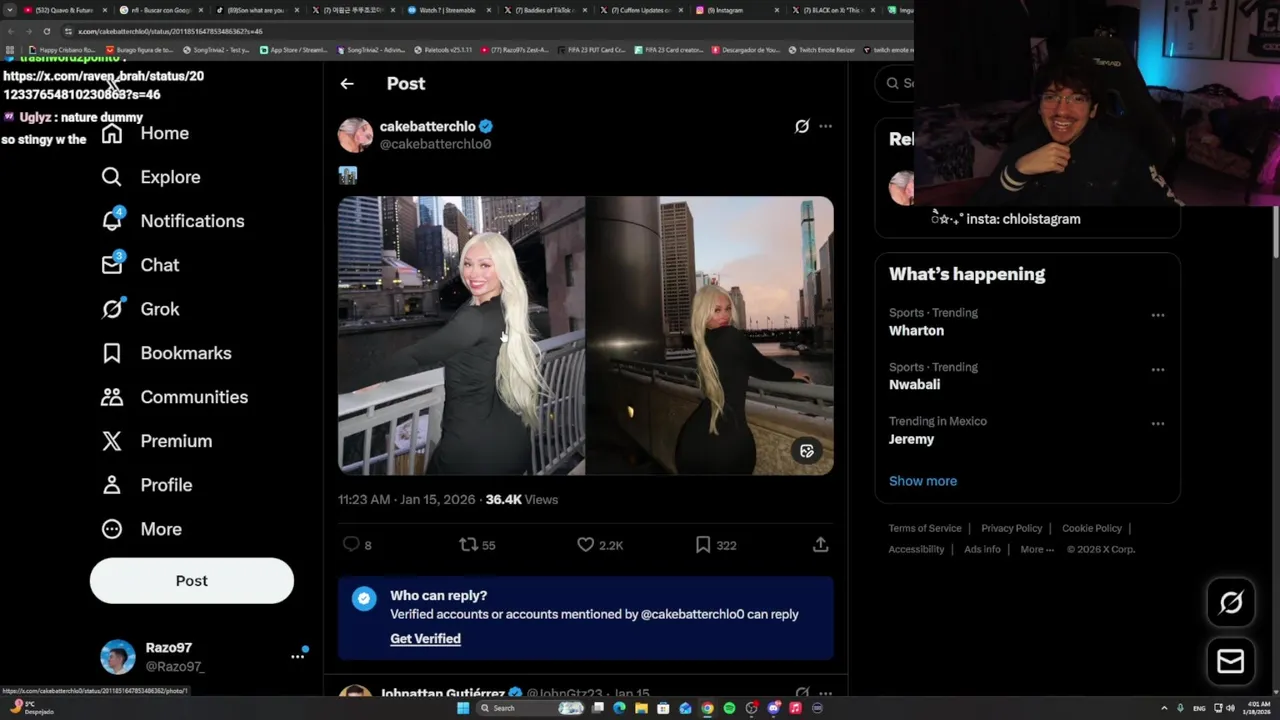The image size is (1280, 720).
Task: Click the Grok image edit icon on photo
Action: click(x=807, y=451)
